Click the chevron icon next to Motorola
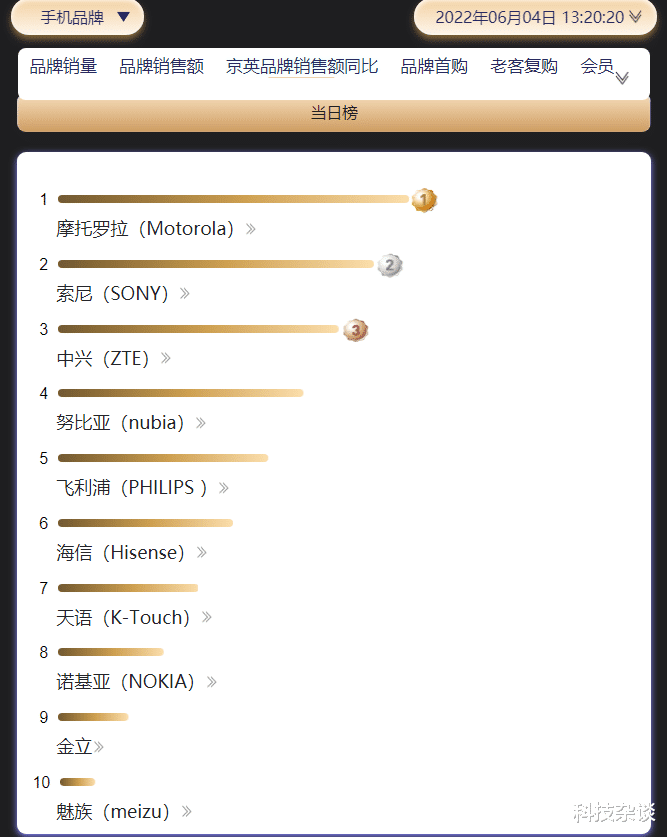Screen dimensions: 667x837 251,229
